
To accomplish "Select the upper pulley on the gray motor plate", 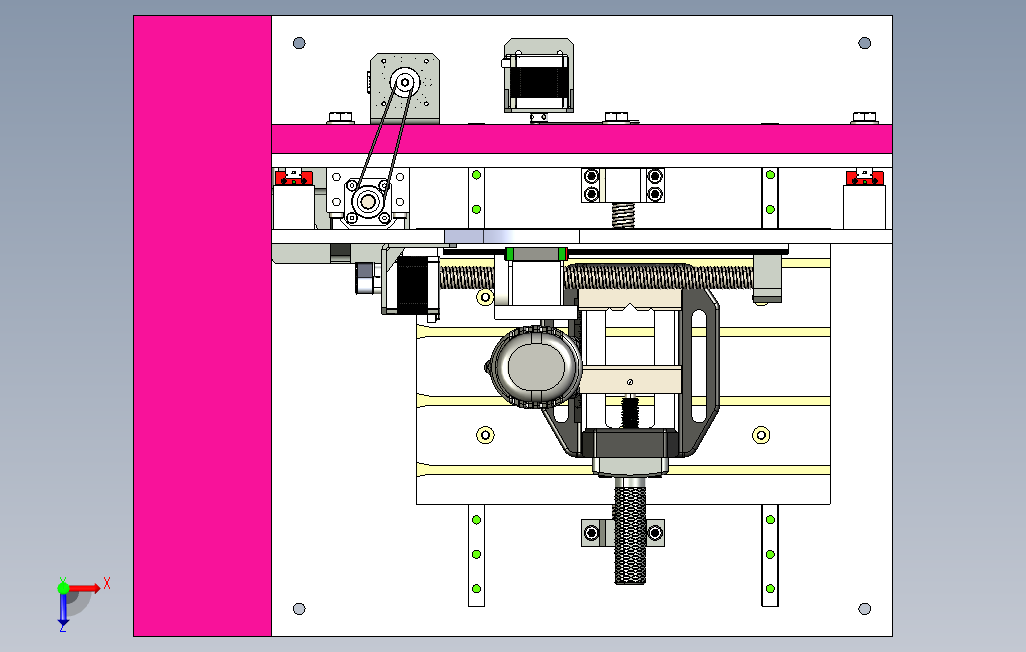I will (x=405, y=82).
